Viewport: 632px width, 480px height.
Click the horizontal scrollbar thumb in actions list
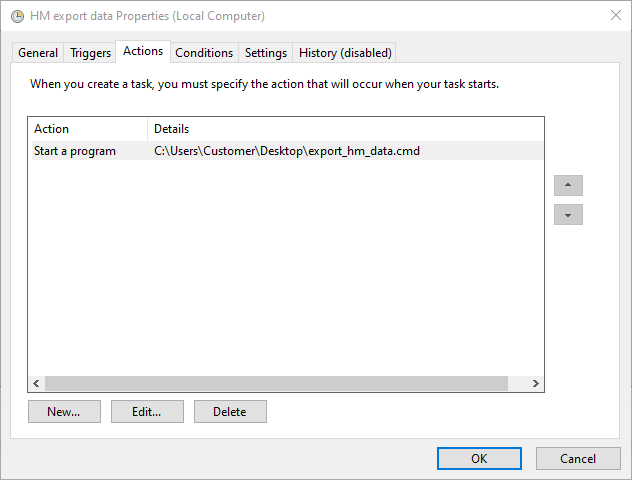click(276, 383)
